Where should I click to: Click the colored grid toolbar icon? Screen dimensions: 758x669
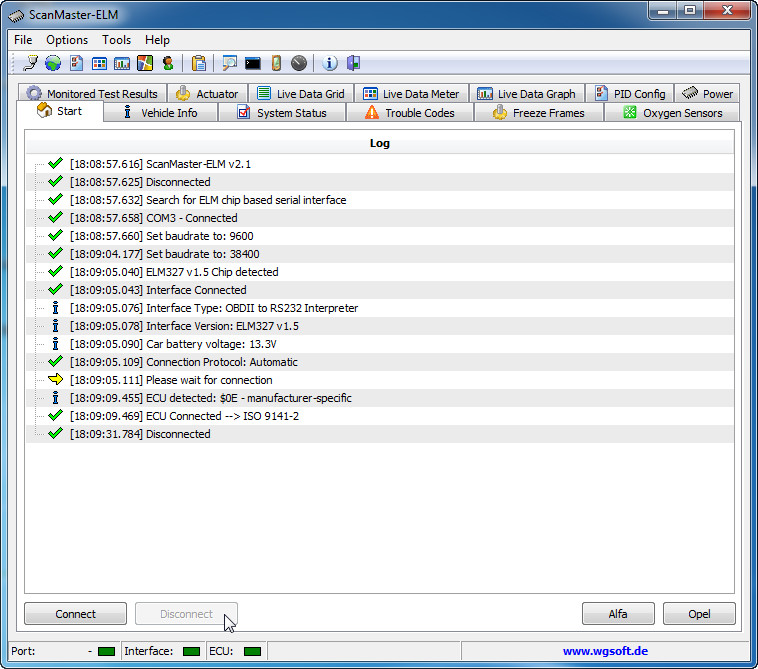[x=100, y=63]
